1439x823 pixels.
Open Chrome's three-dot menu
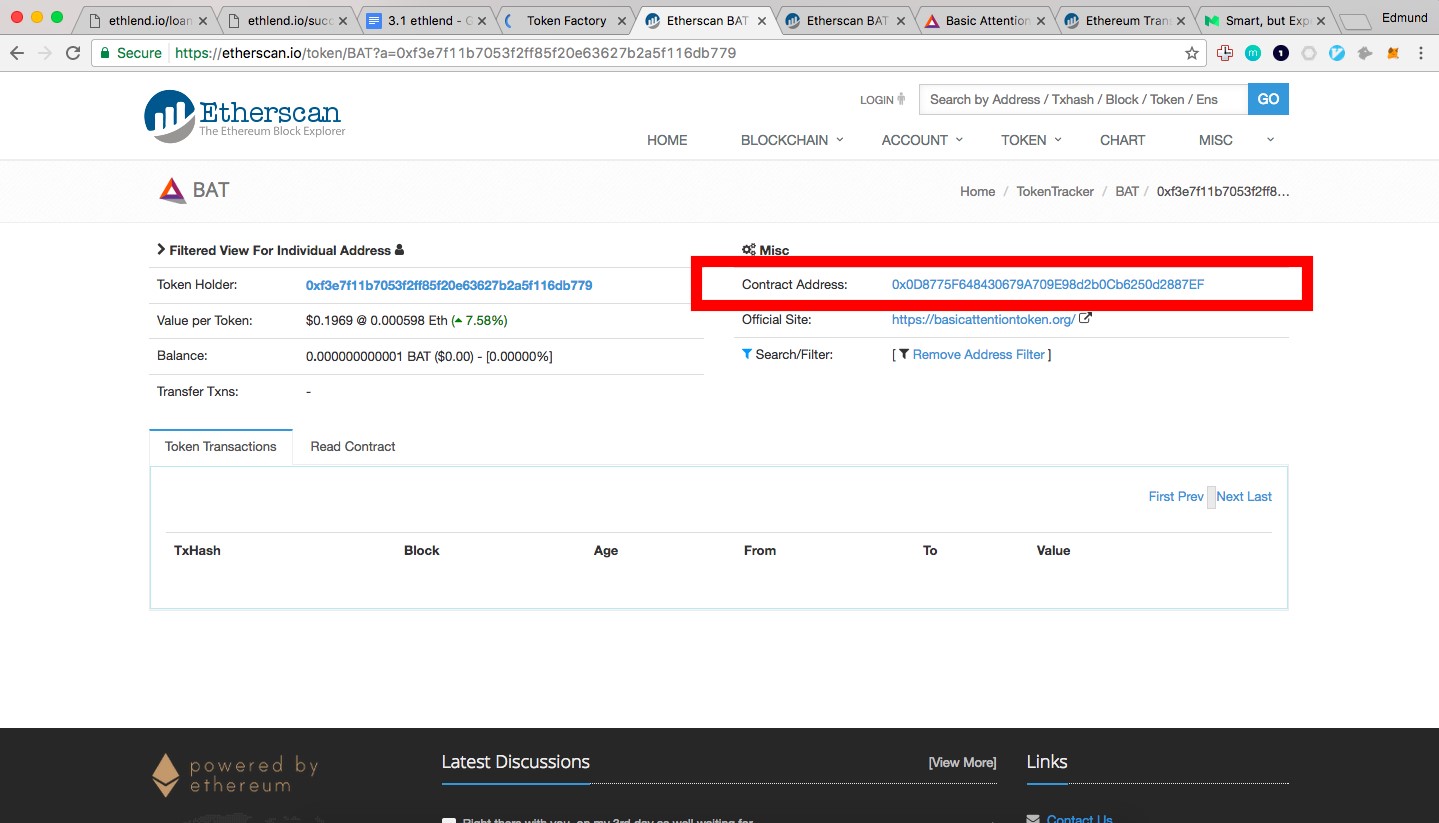coord(1421,53)
